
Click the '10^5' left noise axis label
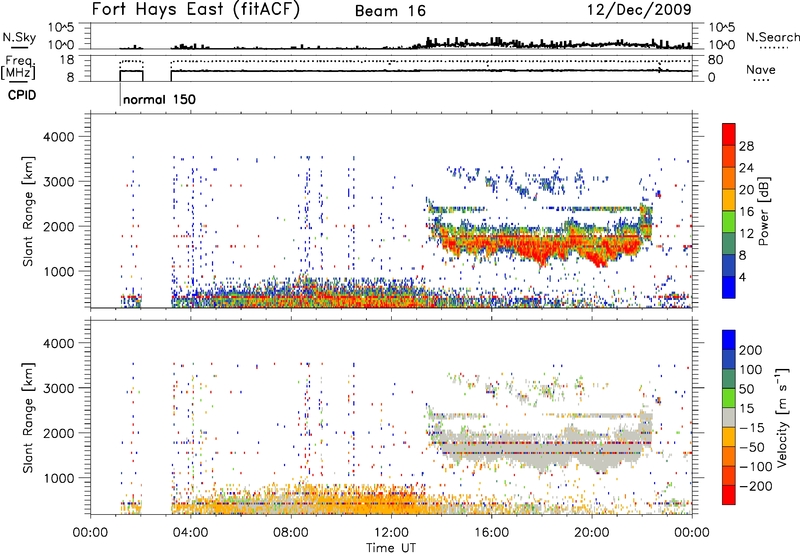[61, 28]
